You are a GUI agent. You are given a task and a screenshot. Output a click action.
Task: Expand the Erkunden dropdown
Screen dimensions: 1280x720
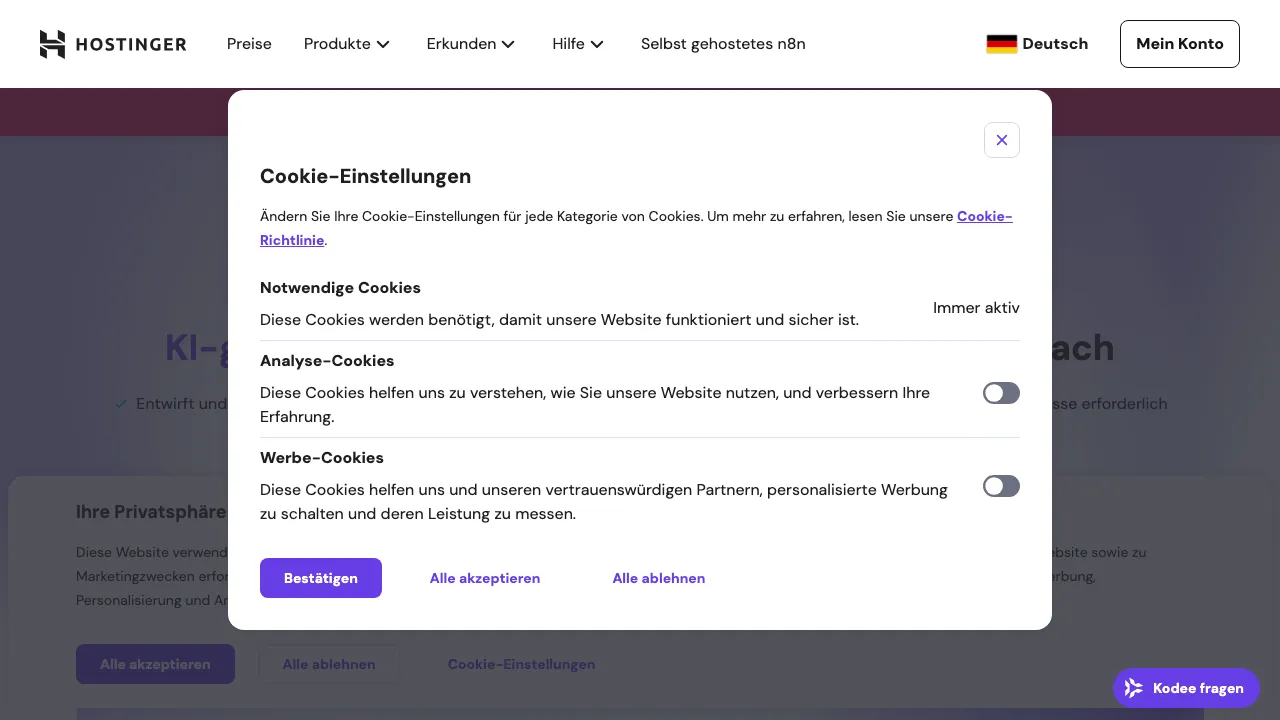click(x=470, y=44)
